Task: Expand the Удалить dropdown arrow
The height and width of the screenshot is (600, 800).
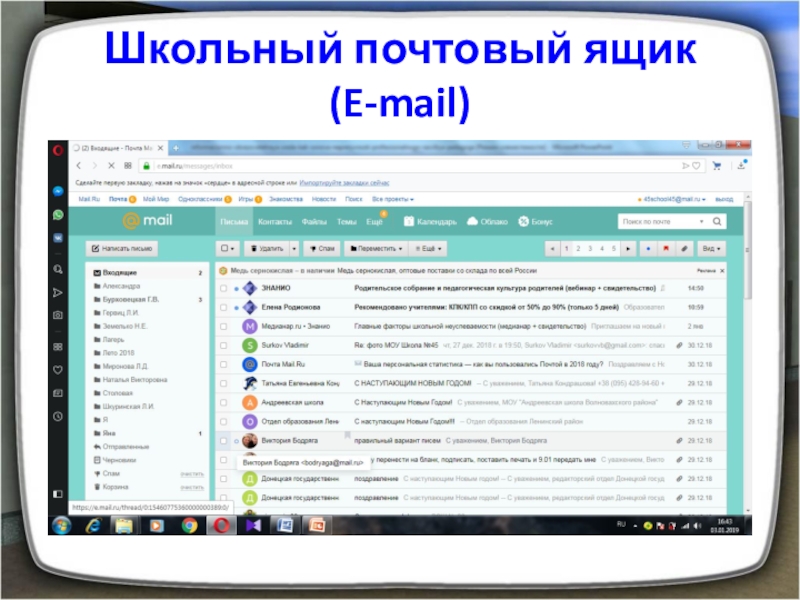Action: pyautogui.click(x=294, y=248)
